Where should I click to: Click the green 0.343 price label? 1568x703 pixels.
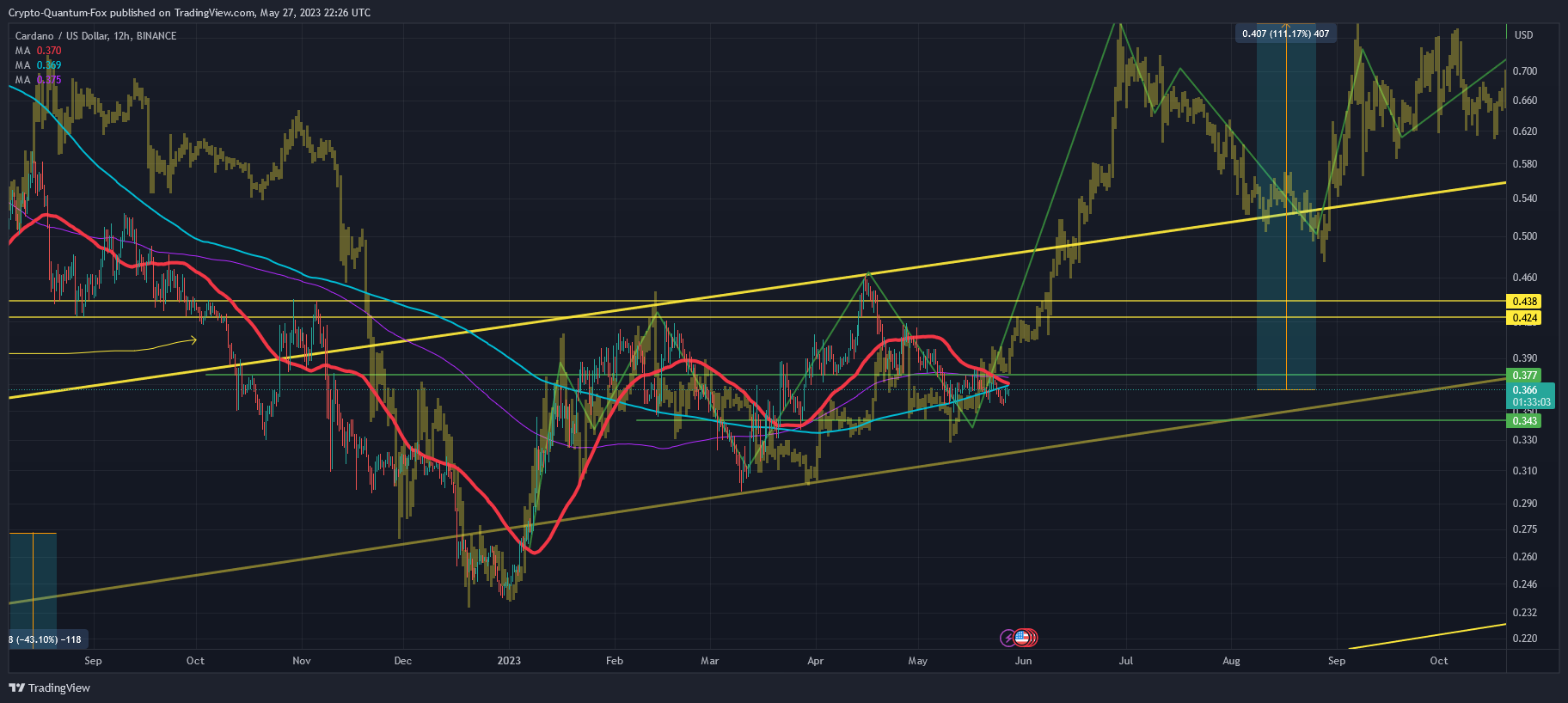[1525, 420]
